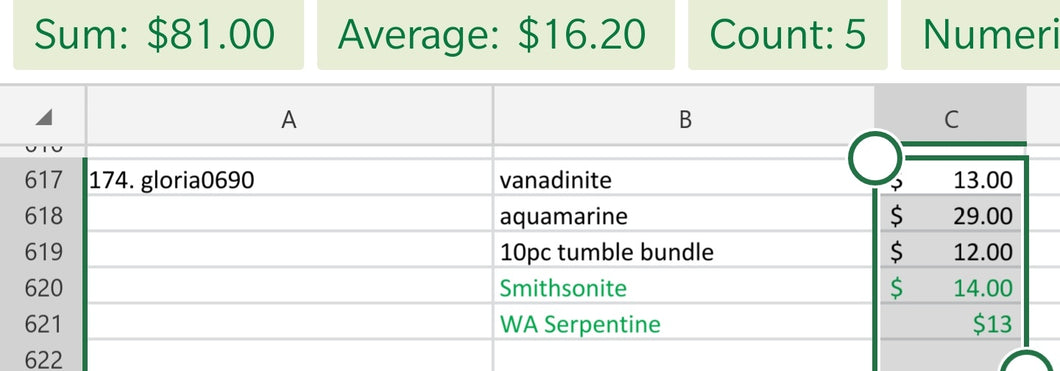Click the vanadinite cell
The height and width of the screenshot is (371, 1060).
click(x=683, y=180)
